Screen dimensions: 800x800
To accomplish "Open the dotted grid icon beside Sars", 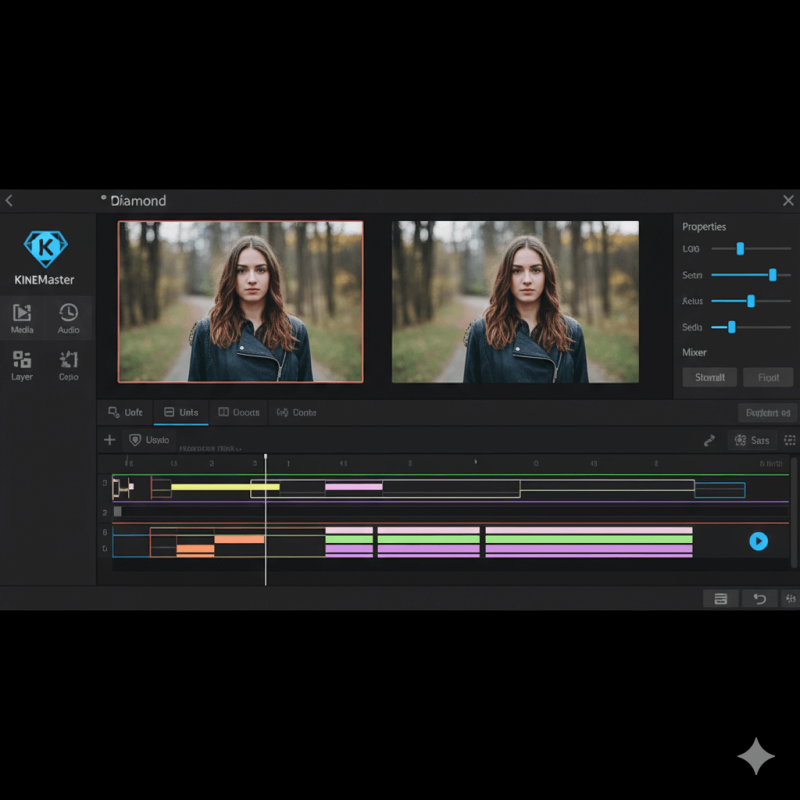I will click(790, 440).
